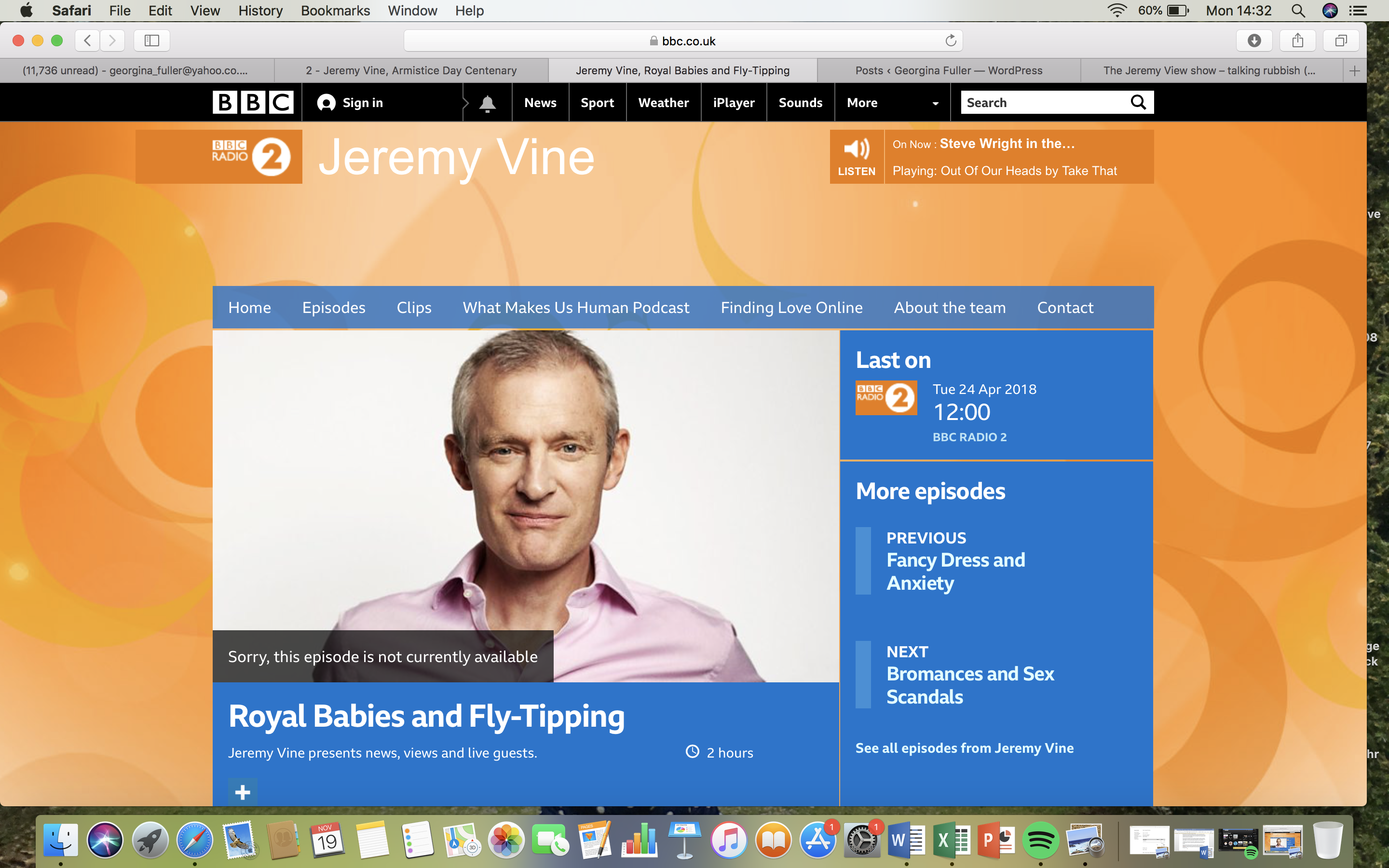Open Calendar from the Dock

point(327,840)
